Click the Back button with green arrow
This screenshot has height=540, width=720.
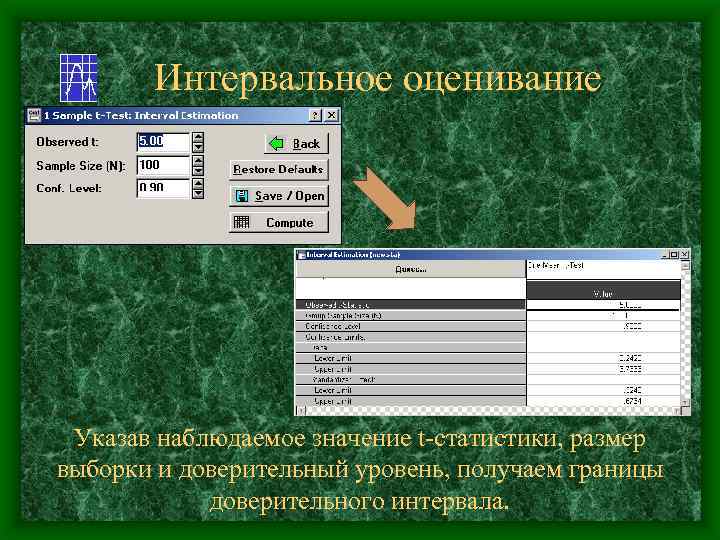(x=297, y=144)
